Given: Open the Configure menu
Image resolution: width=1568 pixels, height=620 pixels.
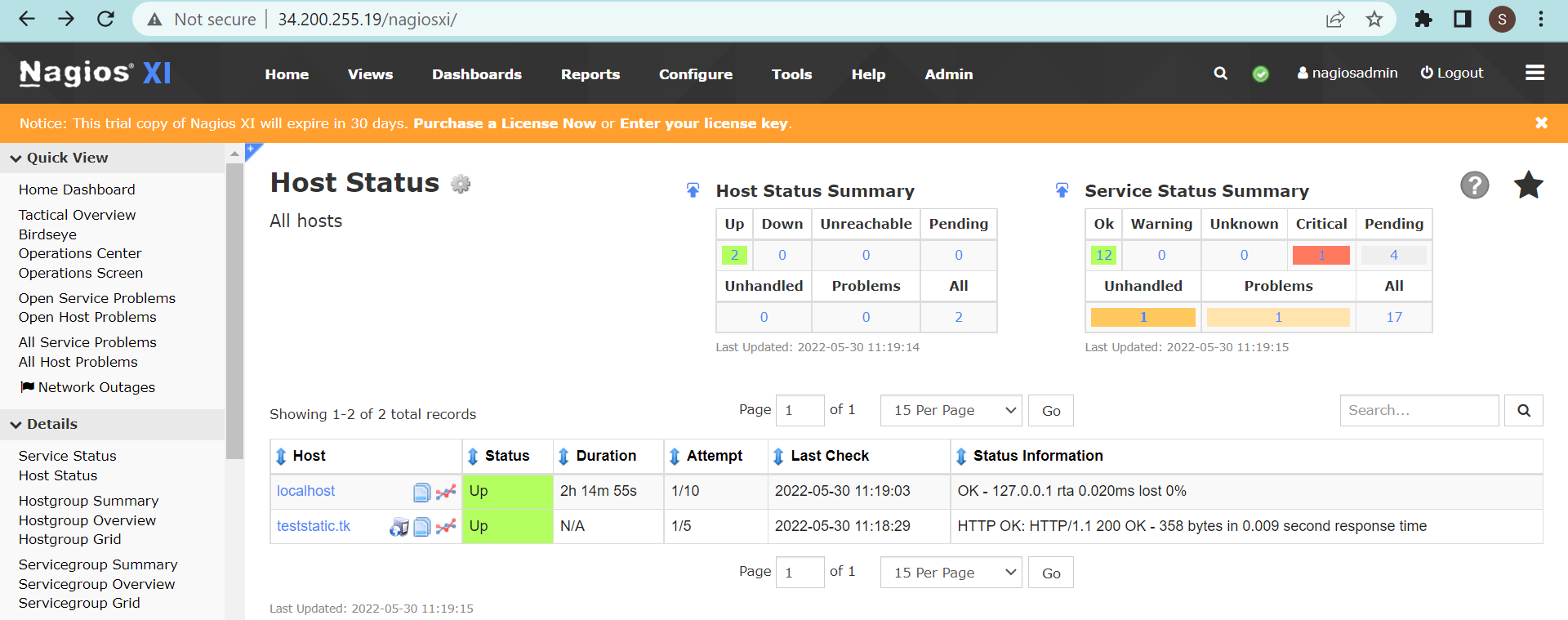Looking at the screenshot, I should [x=696, y=74].
